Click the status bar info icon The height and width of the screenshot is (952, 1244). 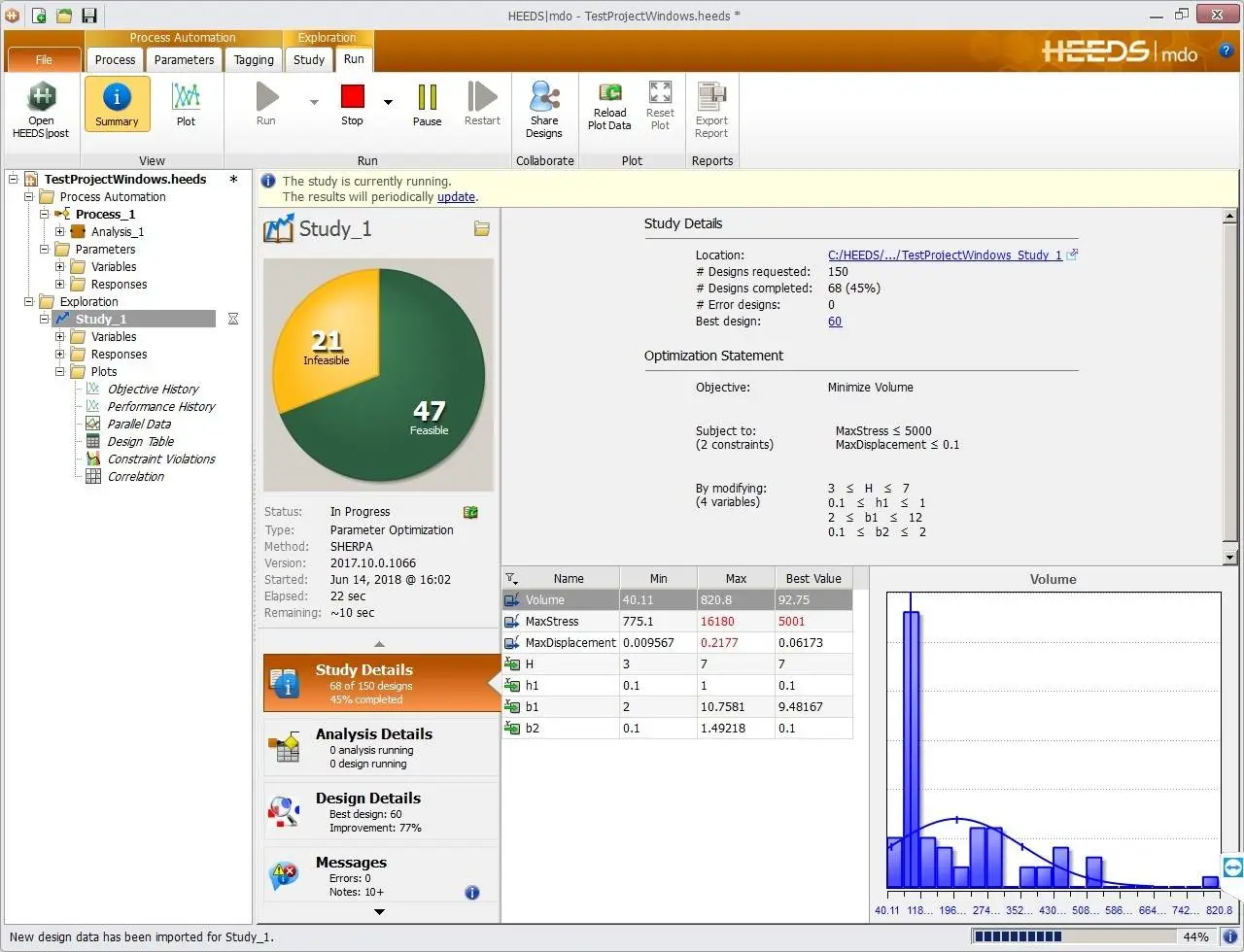tap(1229, 937)
